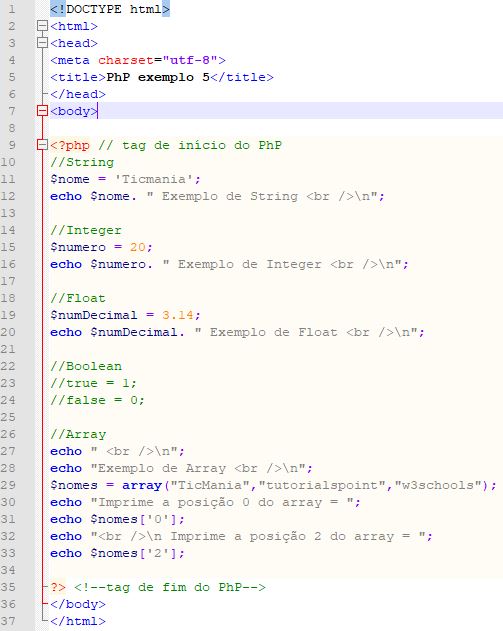Click the closing ?> php tag

tap(58, 587)
